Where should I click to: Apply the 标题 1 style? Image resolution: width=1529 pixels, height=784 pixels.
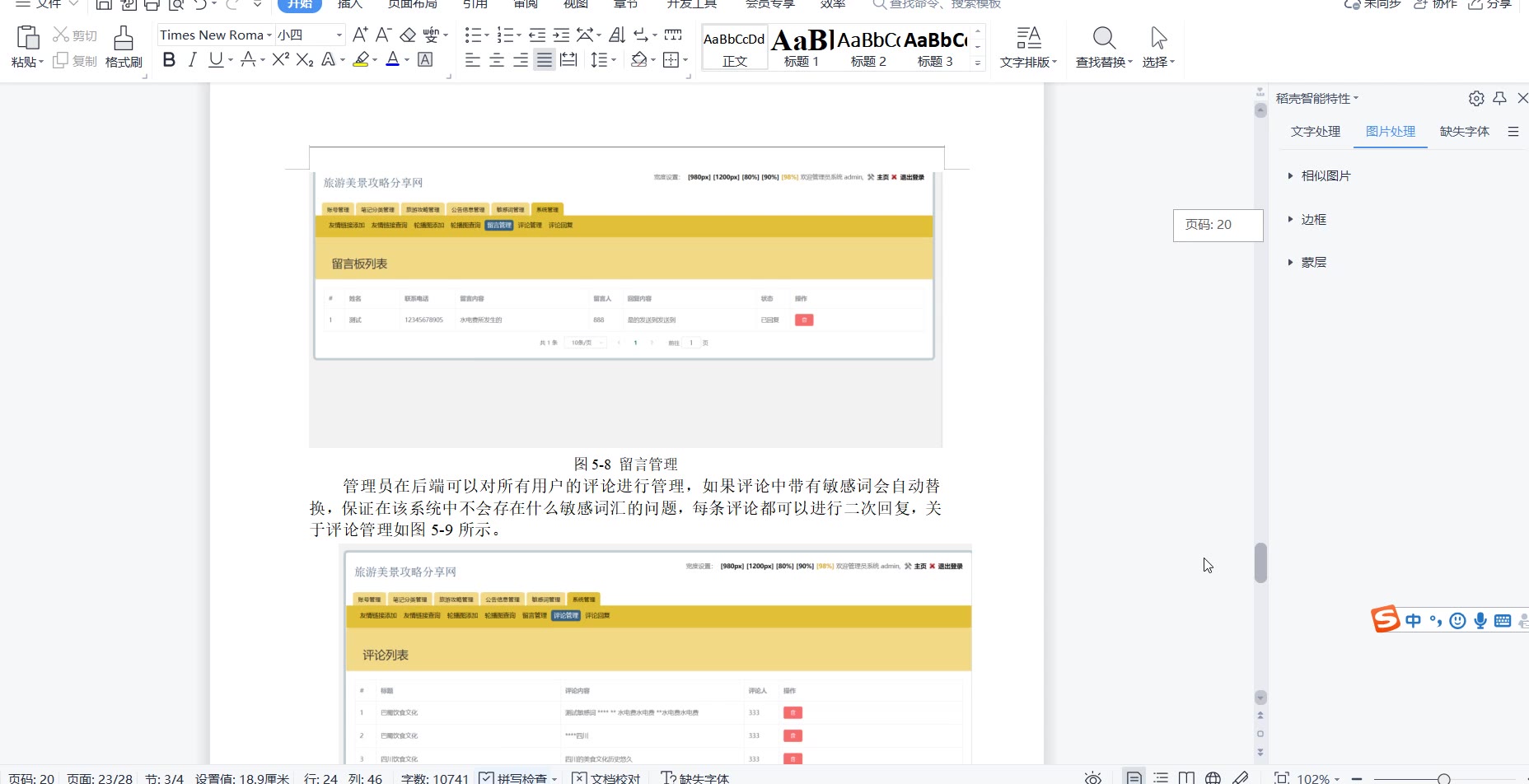pyautogui.click(x=802, y=48)
